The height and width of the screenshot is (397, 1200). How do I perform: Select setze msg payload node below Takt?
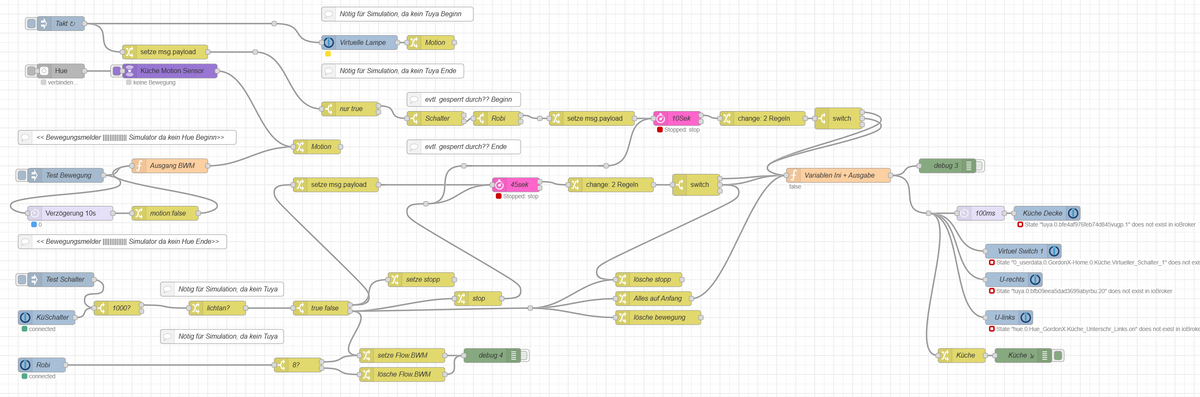[165, 52]
